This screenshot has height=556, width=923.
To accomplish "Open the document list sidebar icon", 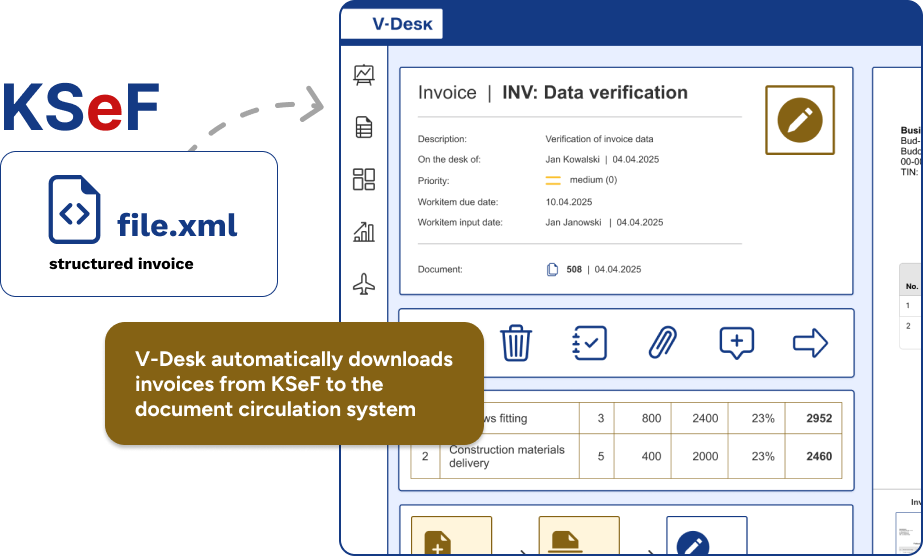I will point(364,127).
